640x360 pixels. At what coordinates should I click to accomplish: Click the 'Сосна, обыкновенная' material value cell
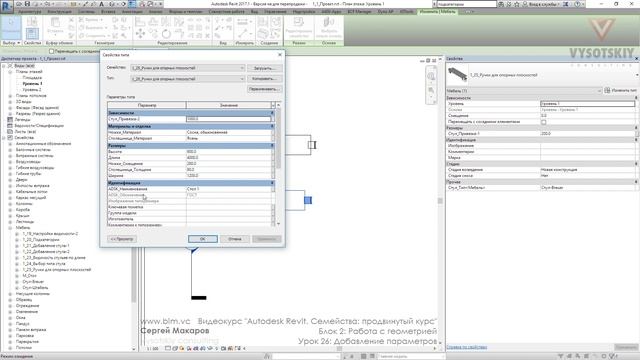[229, 133]
